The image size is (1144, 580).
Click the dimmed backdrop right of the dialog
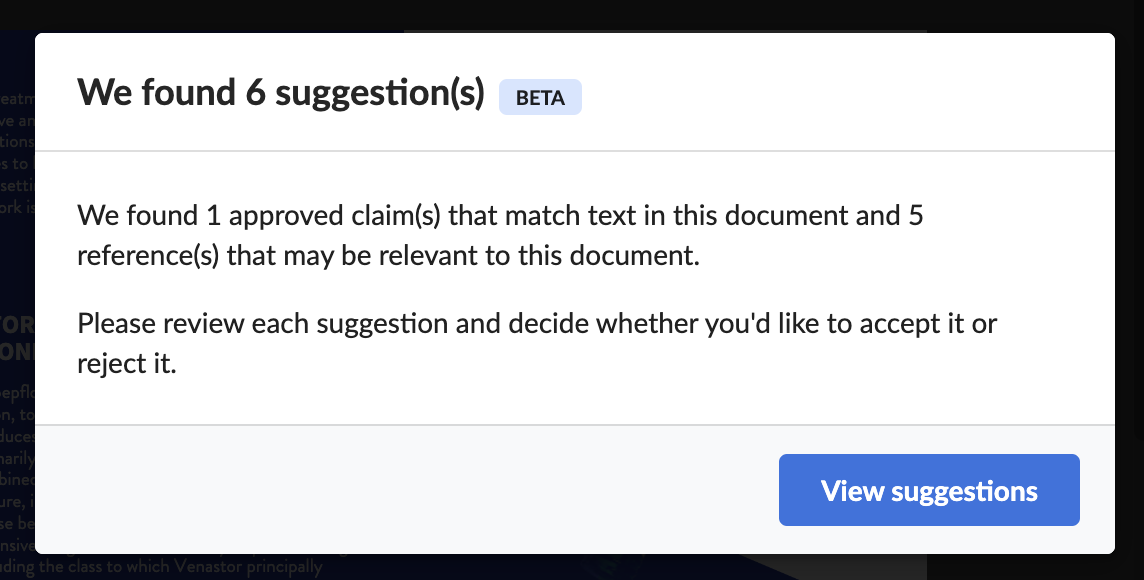coord(1129,292)
